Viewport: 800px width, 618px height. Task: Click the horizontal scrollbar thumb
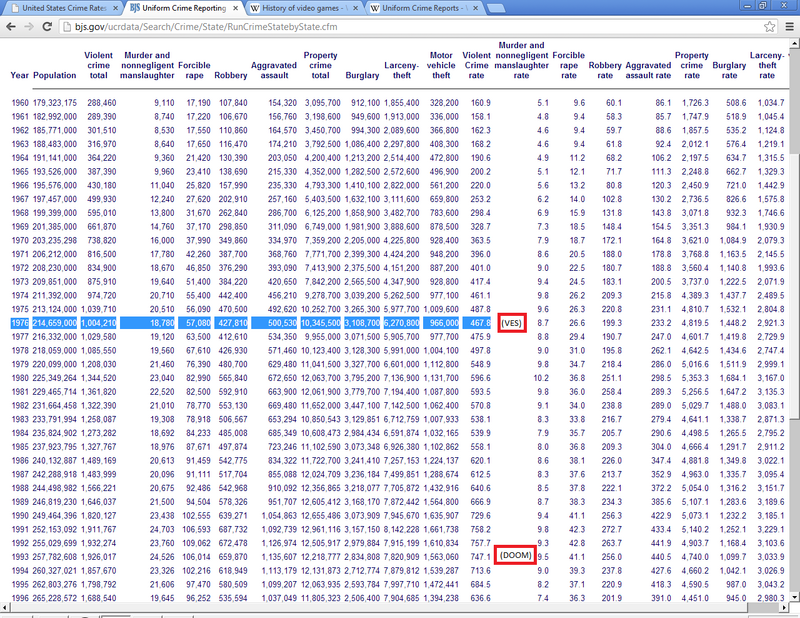378,607
